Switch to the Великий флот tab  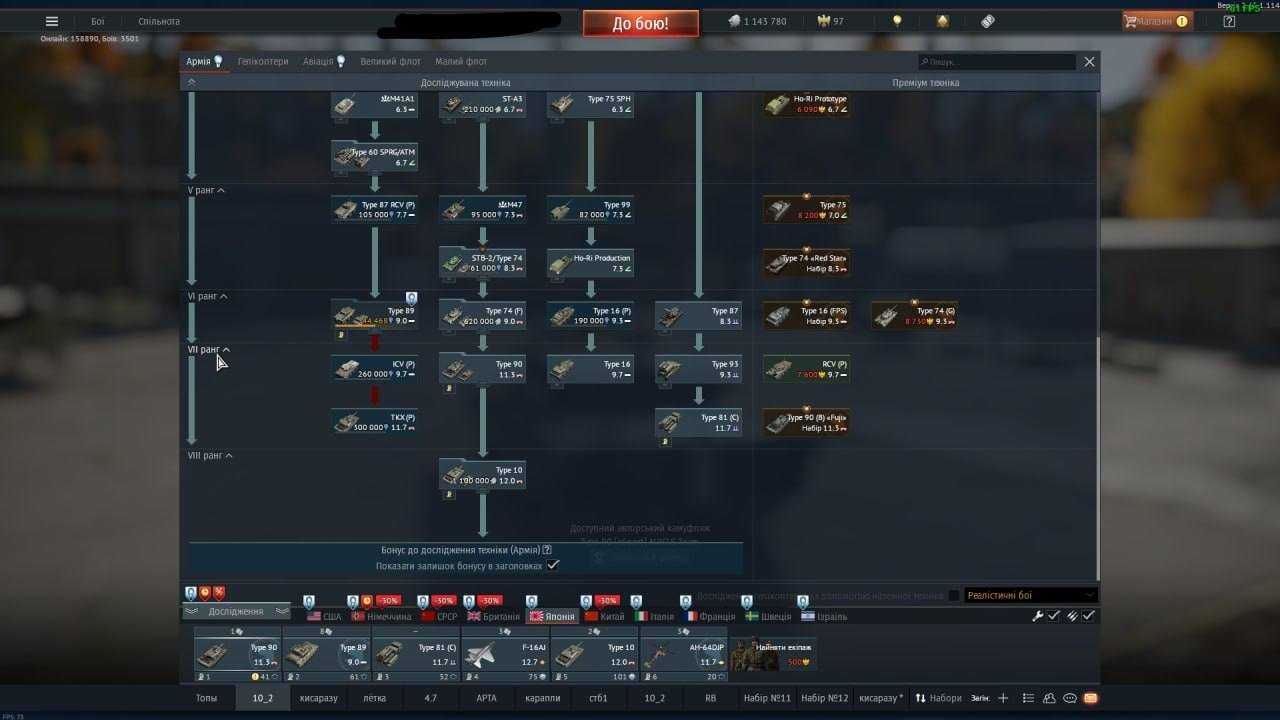point(391,62)
